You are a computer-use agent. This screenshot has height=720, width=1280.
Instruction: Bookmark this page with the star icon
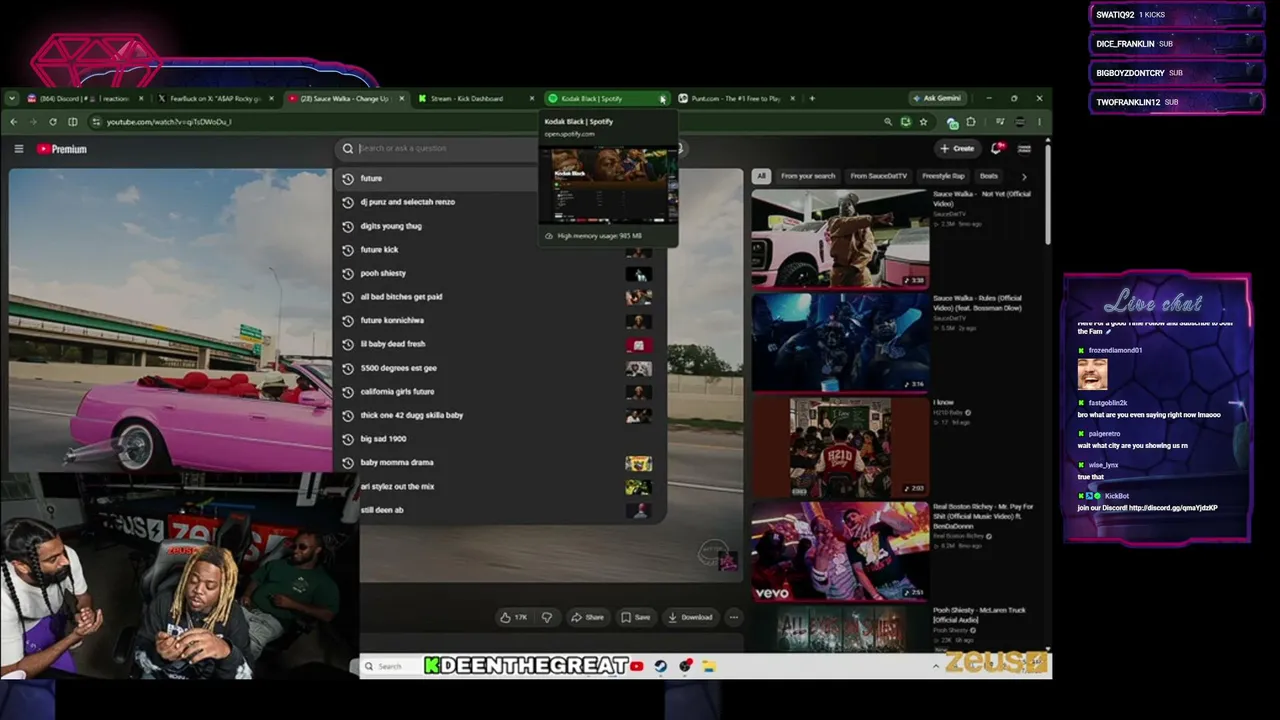(923, 122)
